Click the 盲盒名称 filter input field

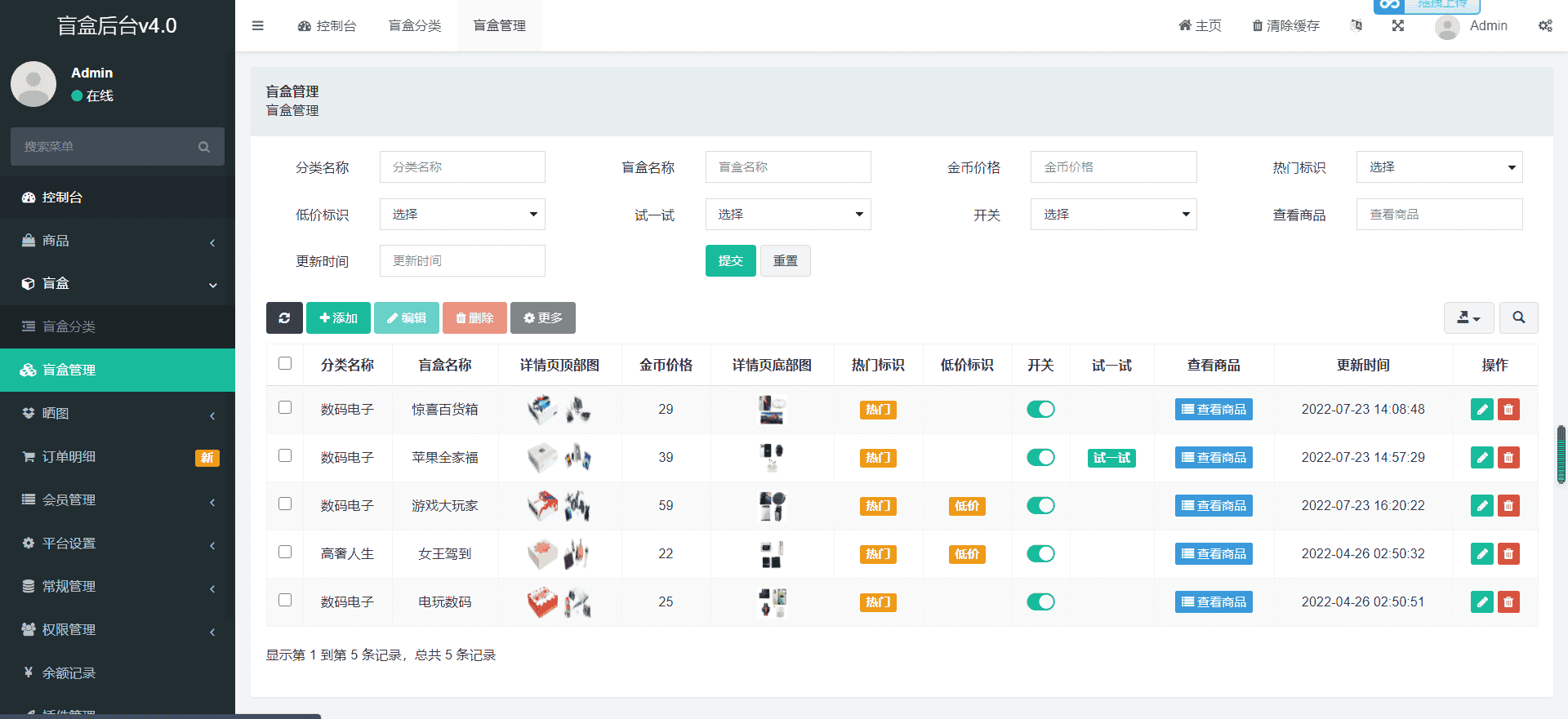[x=787, y=167]
